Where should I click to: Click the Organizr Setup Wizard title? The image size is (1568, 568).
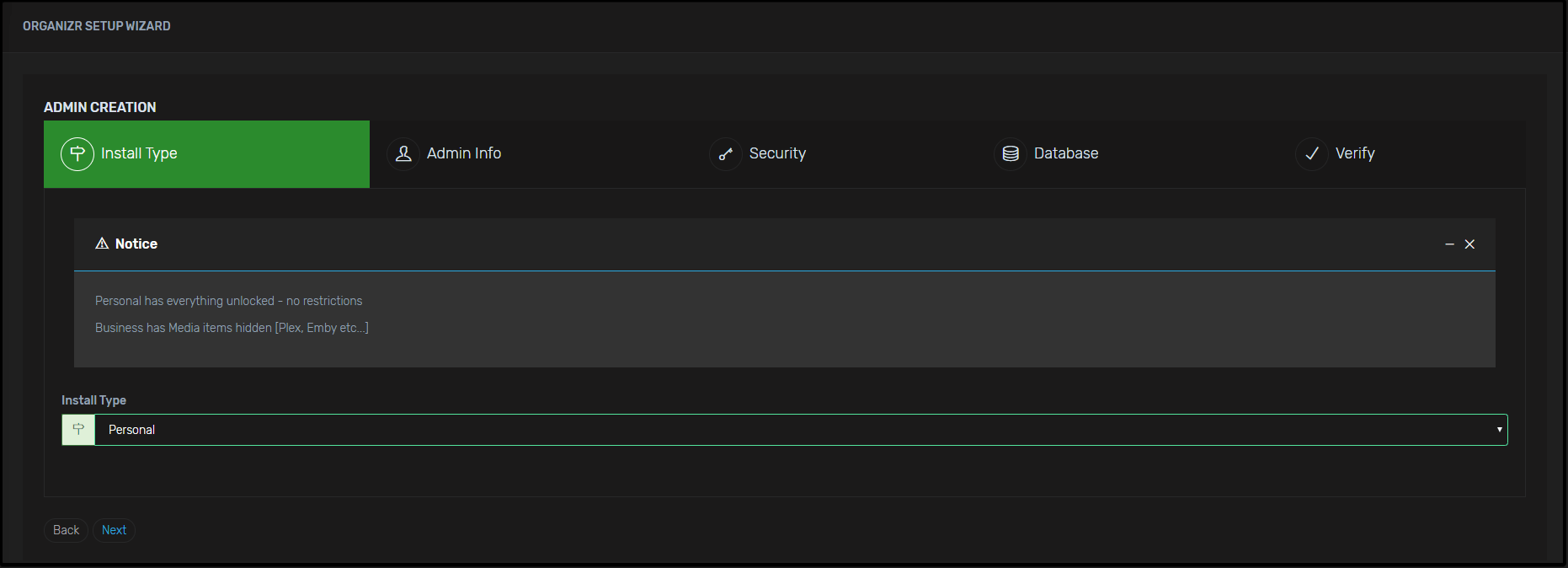[x=97, y=26]
